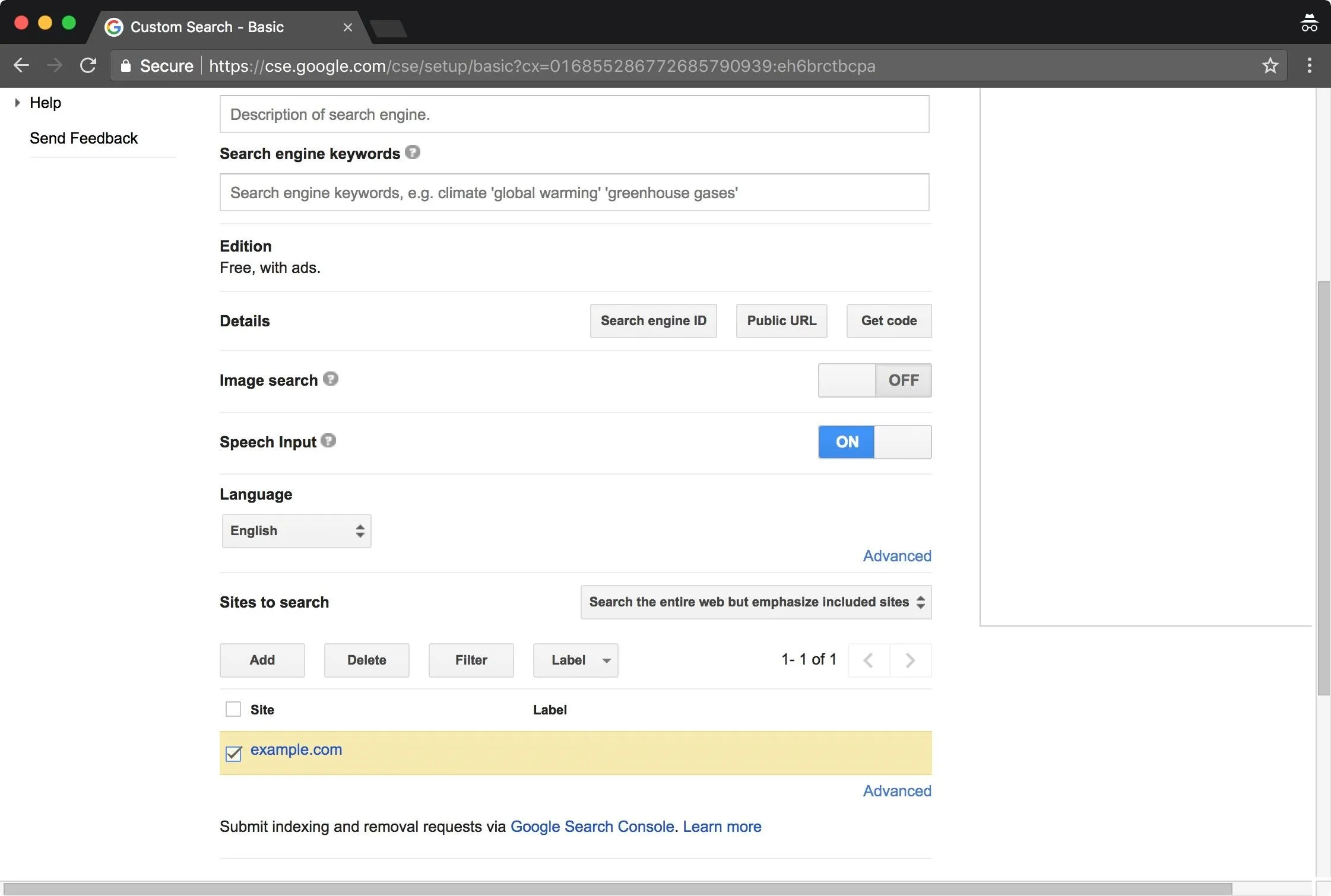This screenshot has height=896, width=1331.
Task: Uncheck the example.com row checkbox
Action: [234, 754]
